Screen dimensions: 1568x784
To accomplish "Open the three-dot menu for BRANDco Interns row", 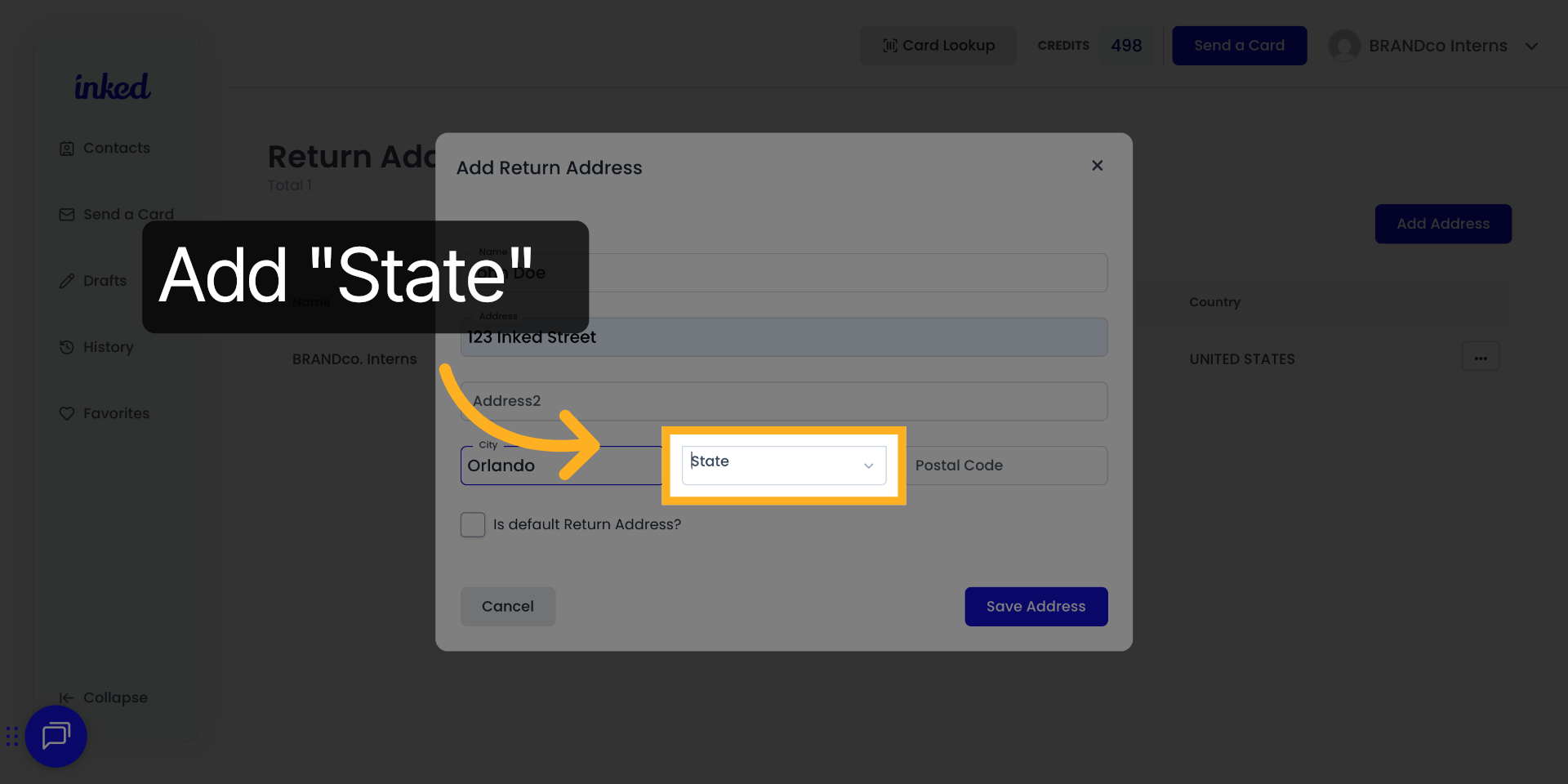I will (x=1481, y=356).
